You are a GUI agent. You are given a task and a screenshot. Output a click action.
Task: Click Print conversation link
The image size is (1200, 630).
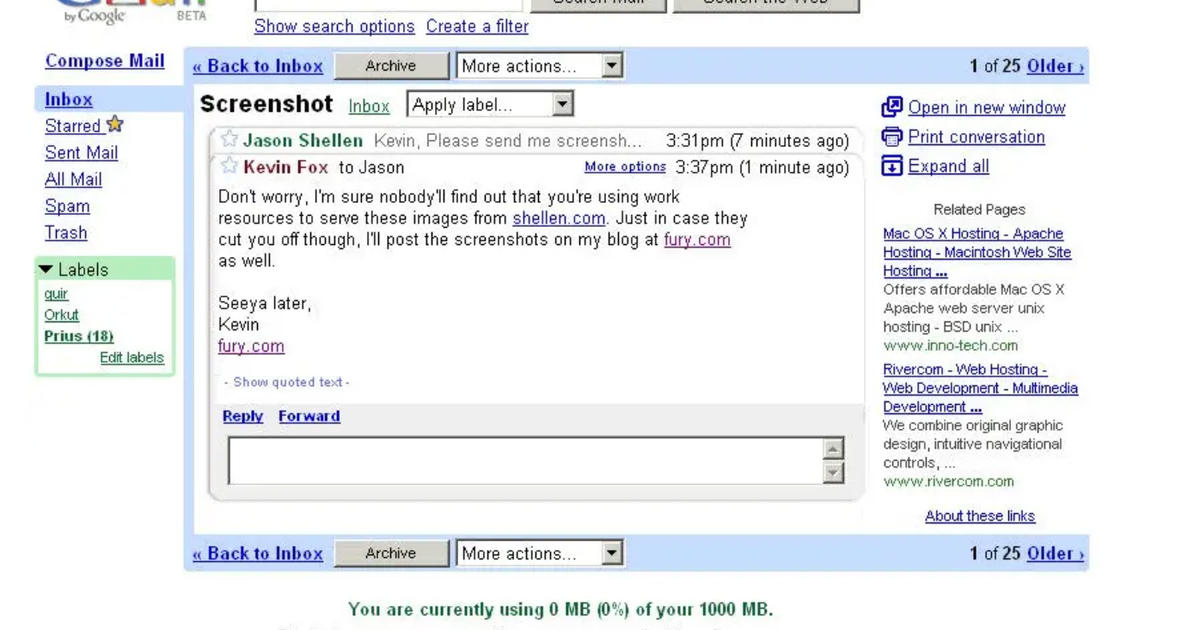(976, 136)
